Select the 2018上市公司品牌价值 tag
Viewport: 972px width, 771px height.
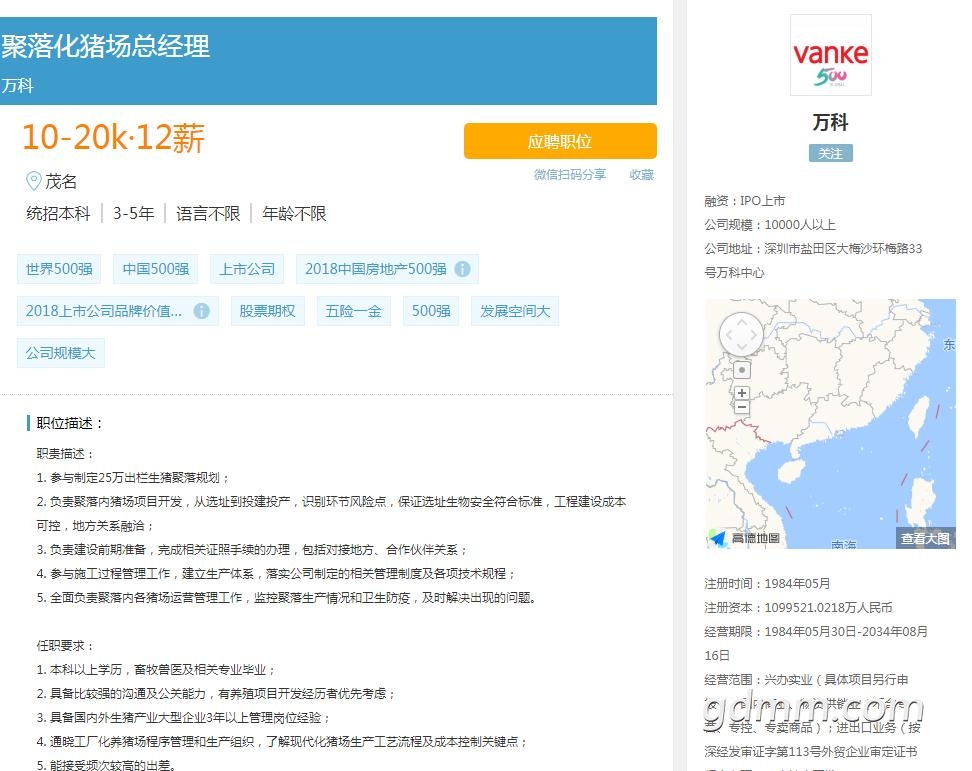click(118, 311)
